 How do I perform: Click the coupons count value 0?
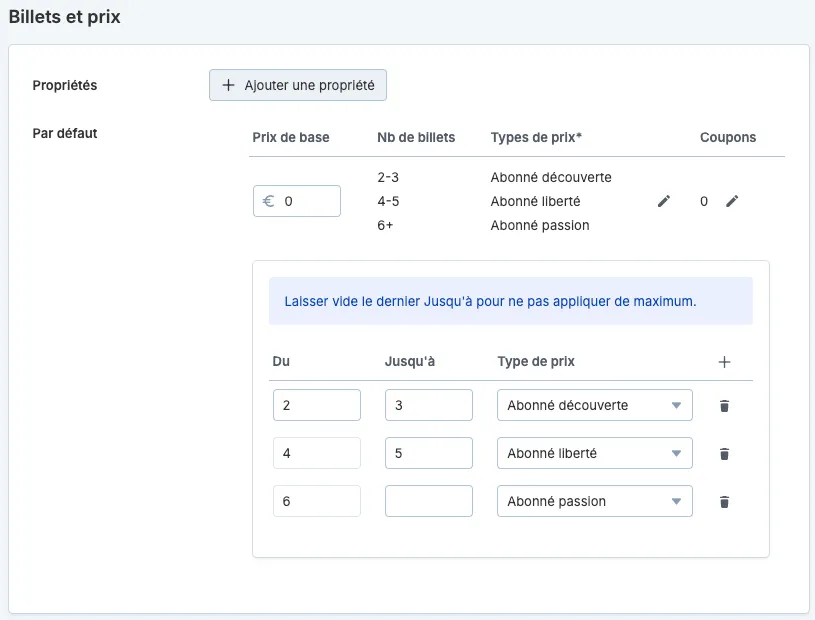[x=704, y=202]
